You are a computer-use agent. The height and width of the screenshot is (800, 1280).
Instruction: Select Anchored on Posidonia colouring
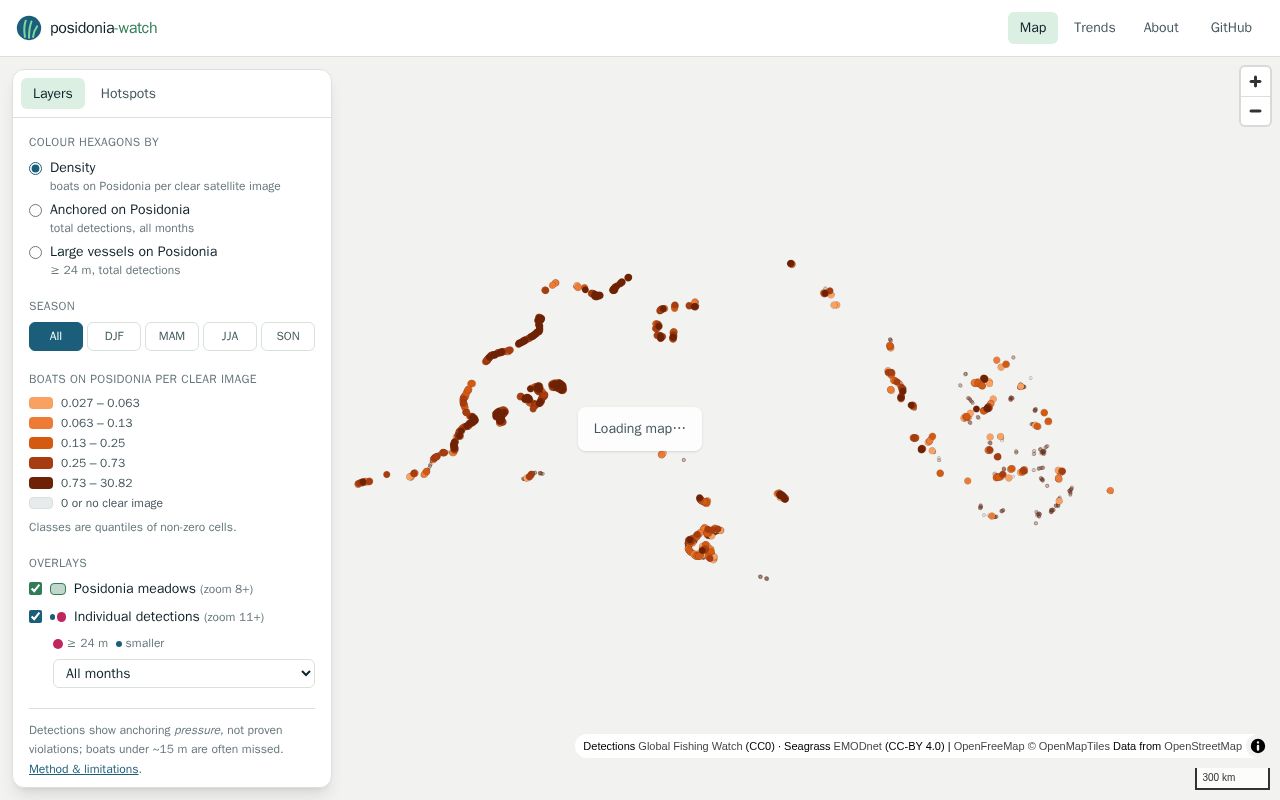pyautogui.click(x=36, y=210)
